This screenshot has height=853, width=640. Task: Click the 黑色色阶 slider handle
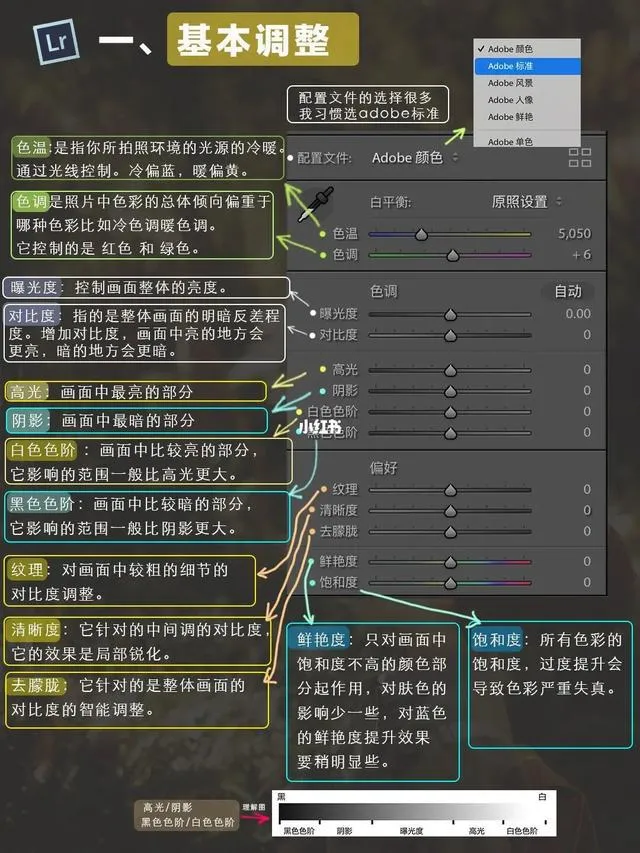[450, 433]
